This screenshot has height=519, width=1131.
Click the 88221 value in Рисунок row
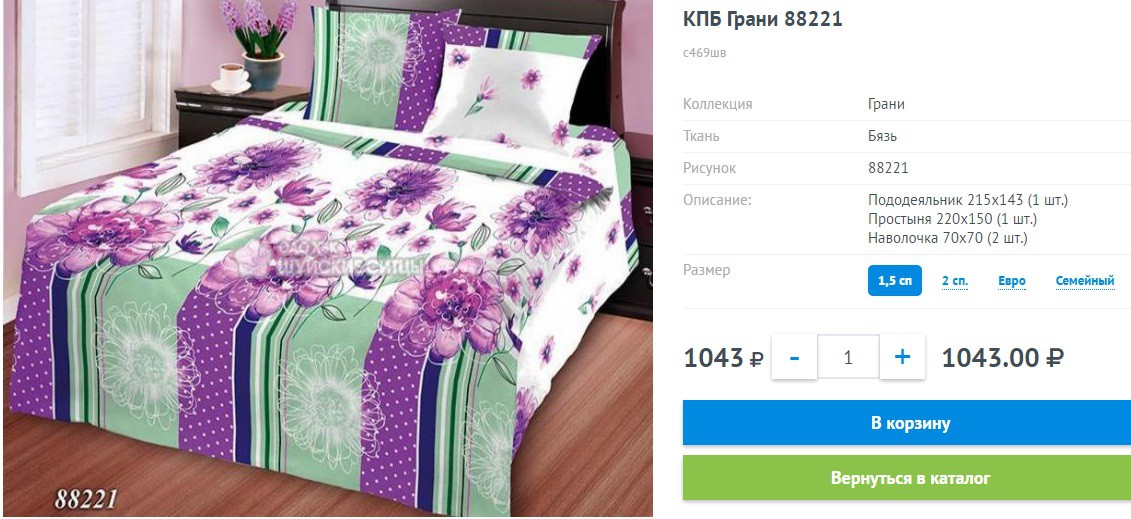(x=888, y=169)
